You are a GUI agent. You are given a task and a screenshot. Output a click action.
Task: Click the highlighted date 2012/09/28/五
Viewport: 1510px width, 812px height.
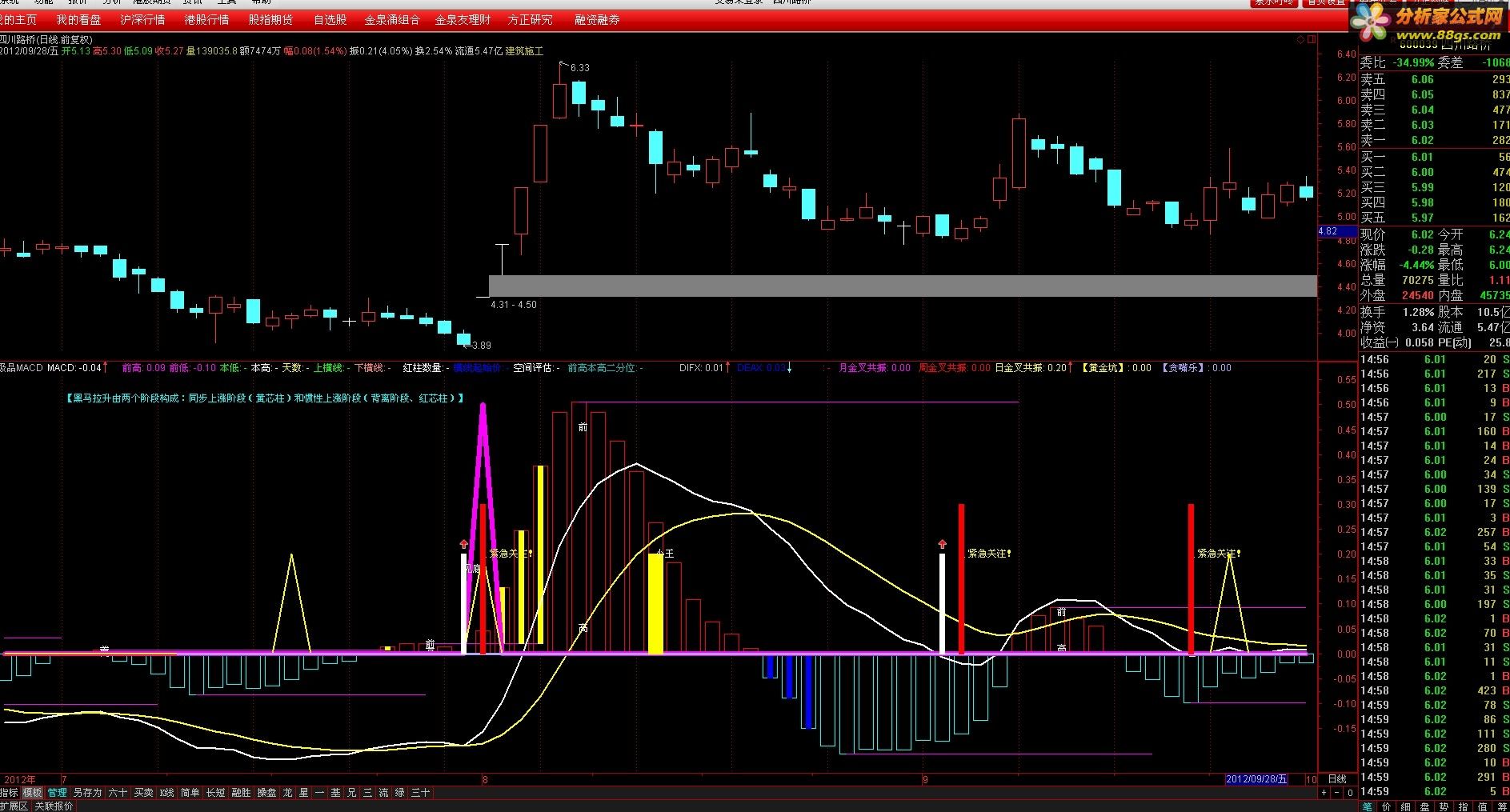1256,779
